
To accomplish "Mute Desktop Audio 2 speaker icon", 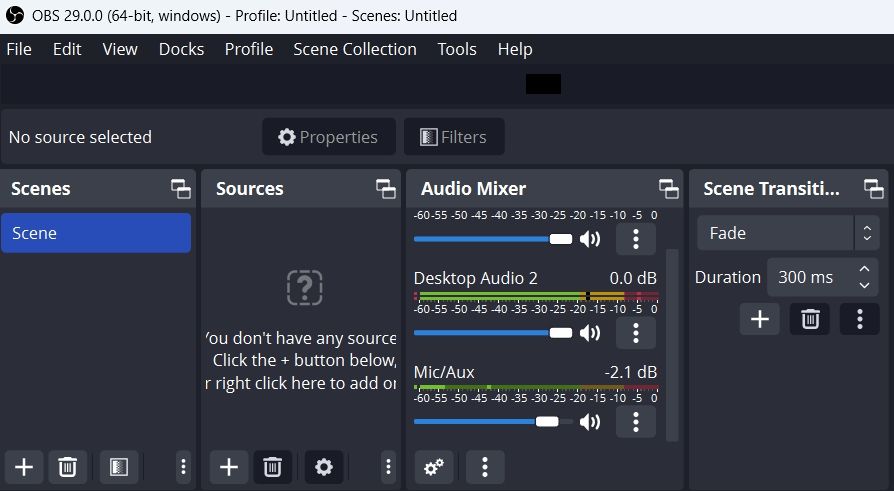I will [x=590, y=332].
